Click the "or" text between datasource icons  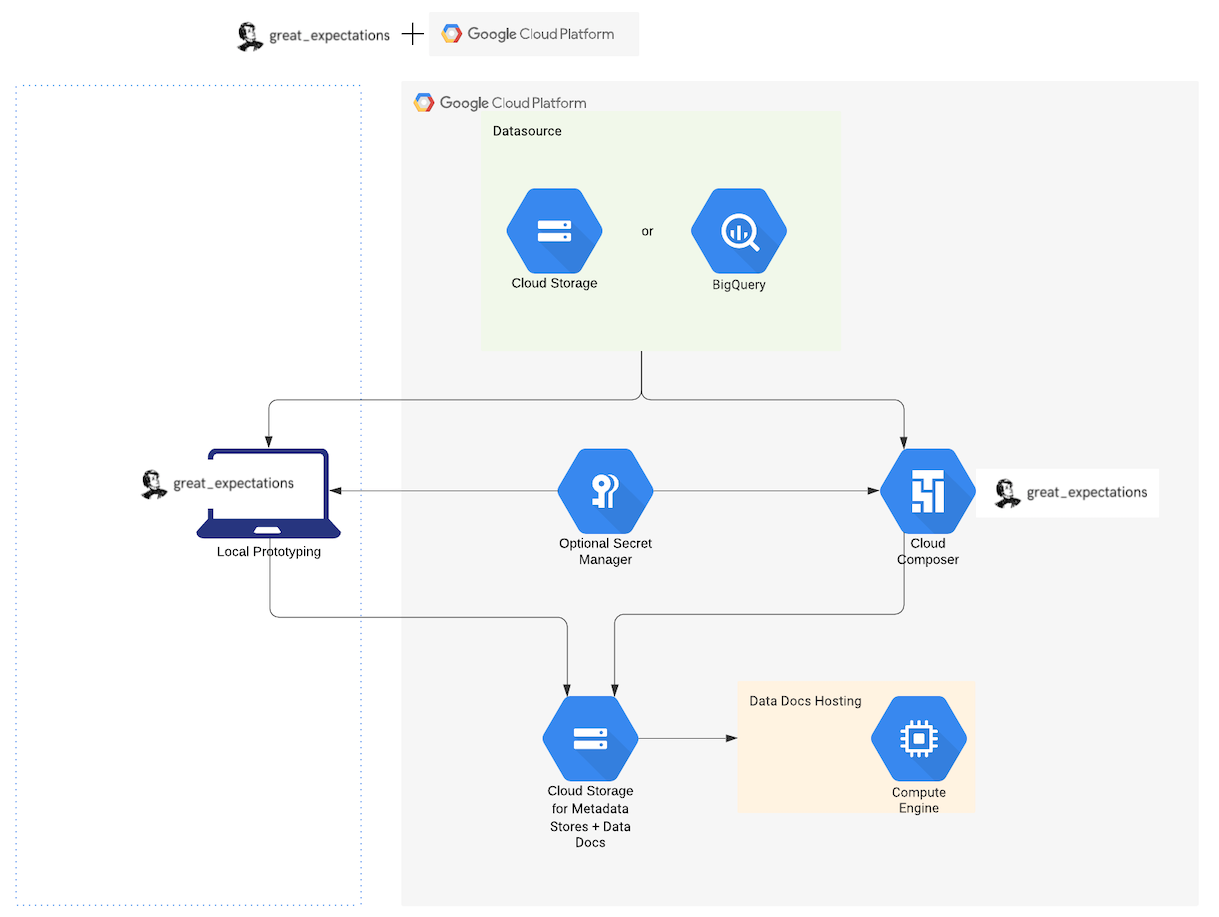click(647, 231)
